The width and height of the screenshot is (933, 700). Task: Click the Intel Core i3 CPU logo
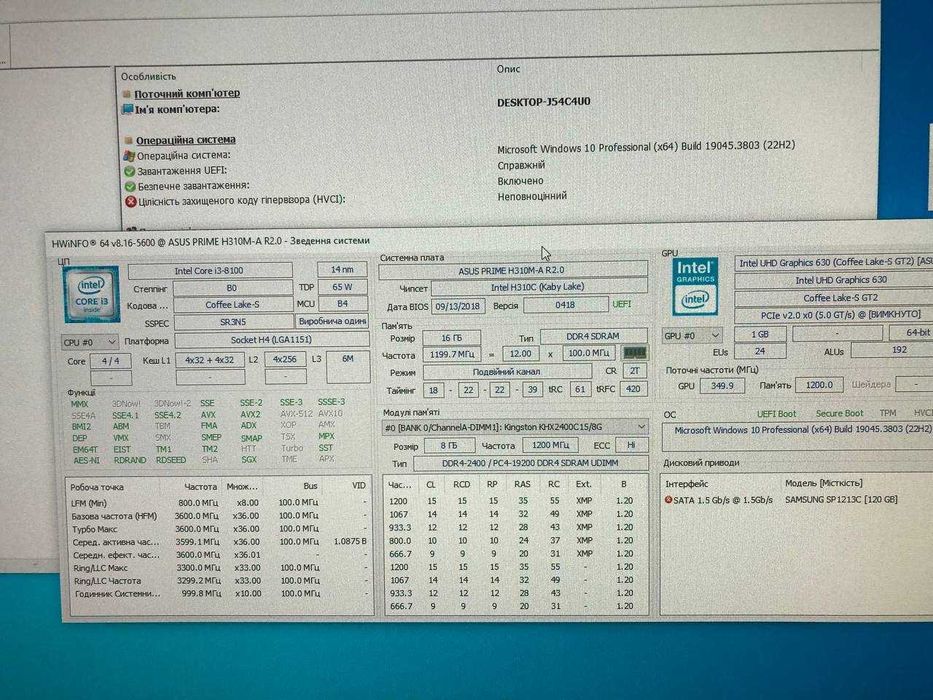pos(91,294)
